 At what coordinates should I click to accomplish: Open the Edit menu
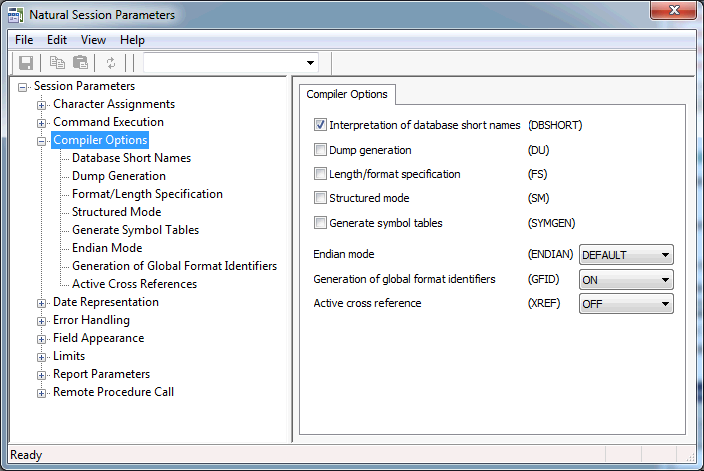click(x=57, y=40)
